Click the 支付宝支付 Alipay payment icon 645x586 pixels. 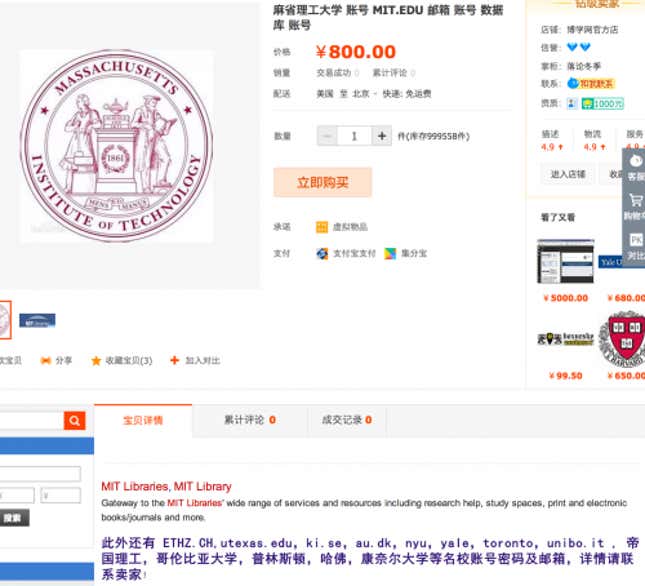click(322, 253)
